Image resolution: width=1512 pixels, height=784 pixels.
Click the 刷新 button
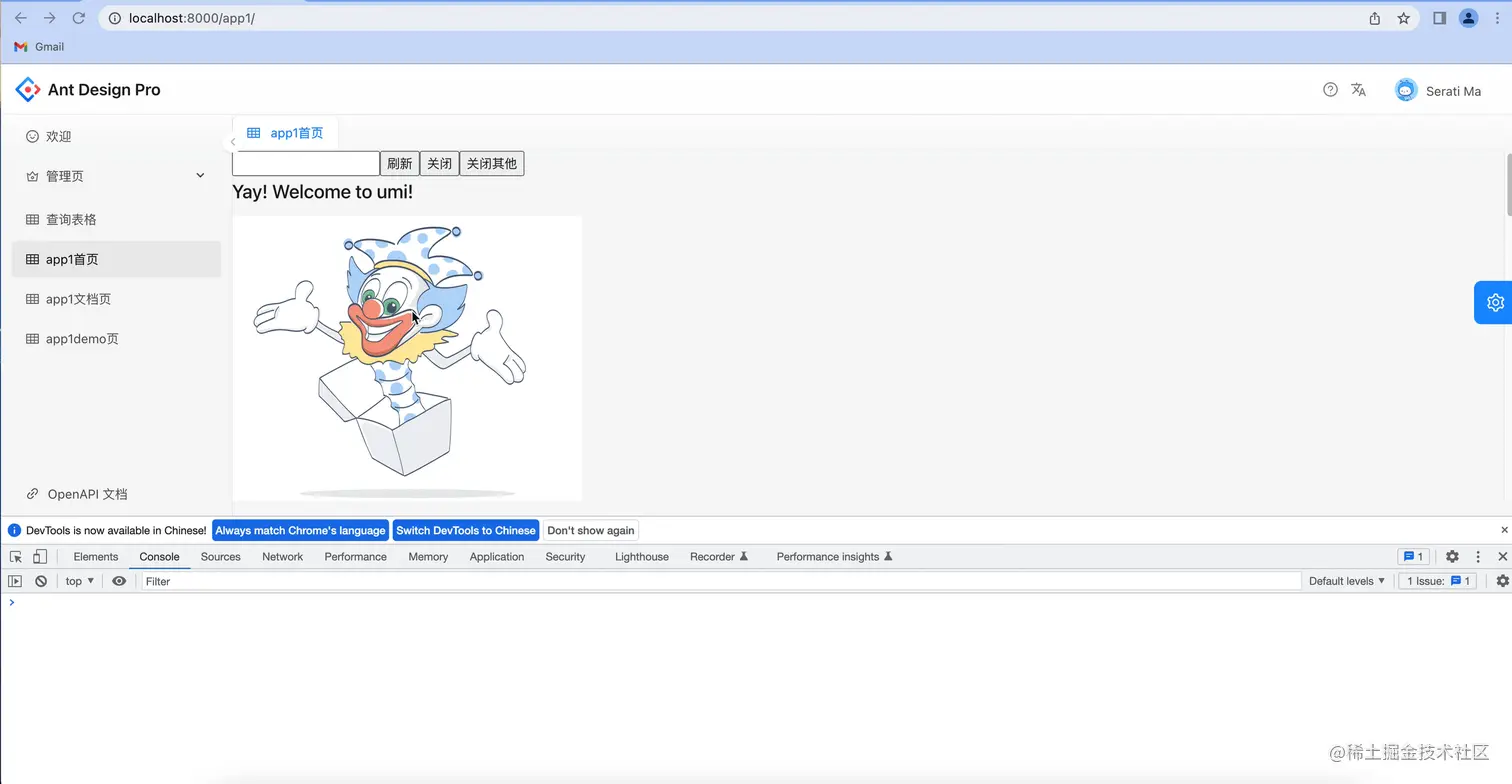(x=399, y=164)
